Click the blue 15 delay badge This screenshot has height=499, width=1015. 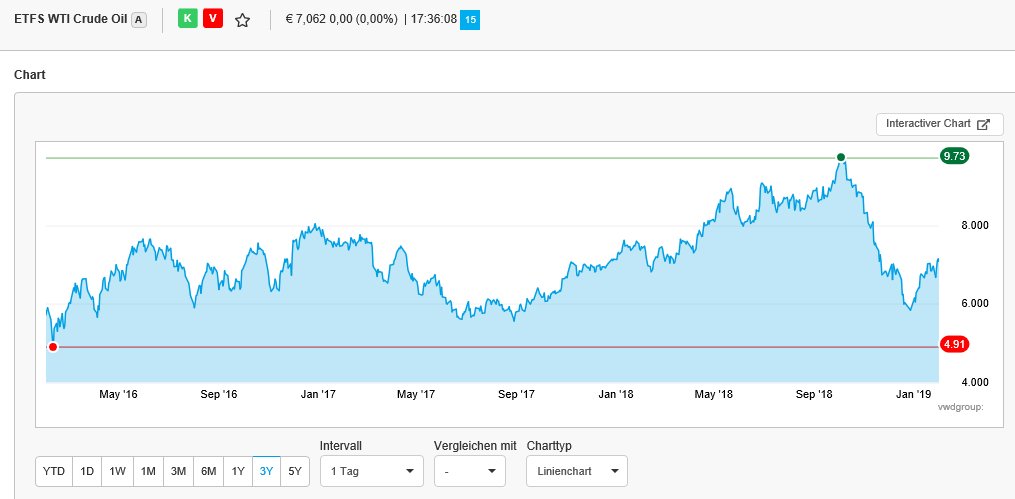(x=470, y=19)
